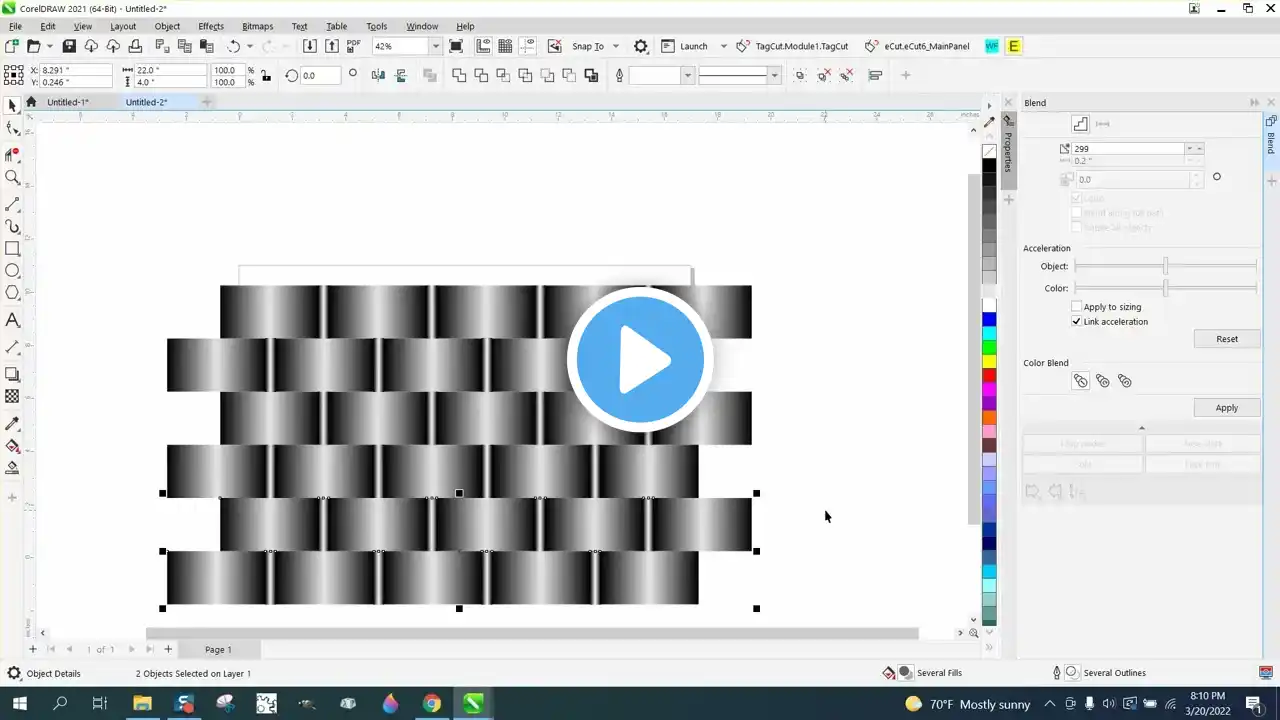Select the Transparency tool checkerboard icon
The image size is (1280, 720).
(x=12, y=396)
